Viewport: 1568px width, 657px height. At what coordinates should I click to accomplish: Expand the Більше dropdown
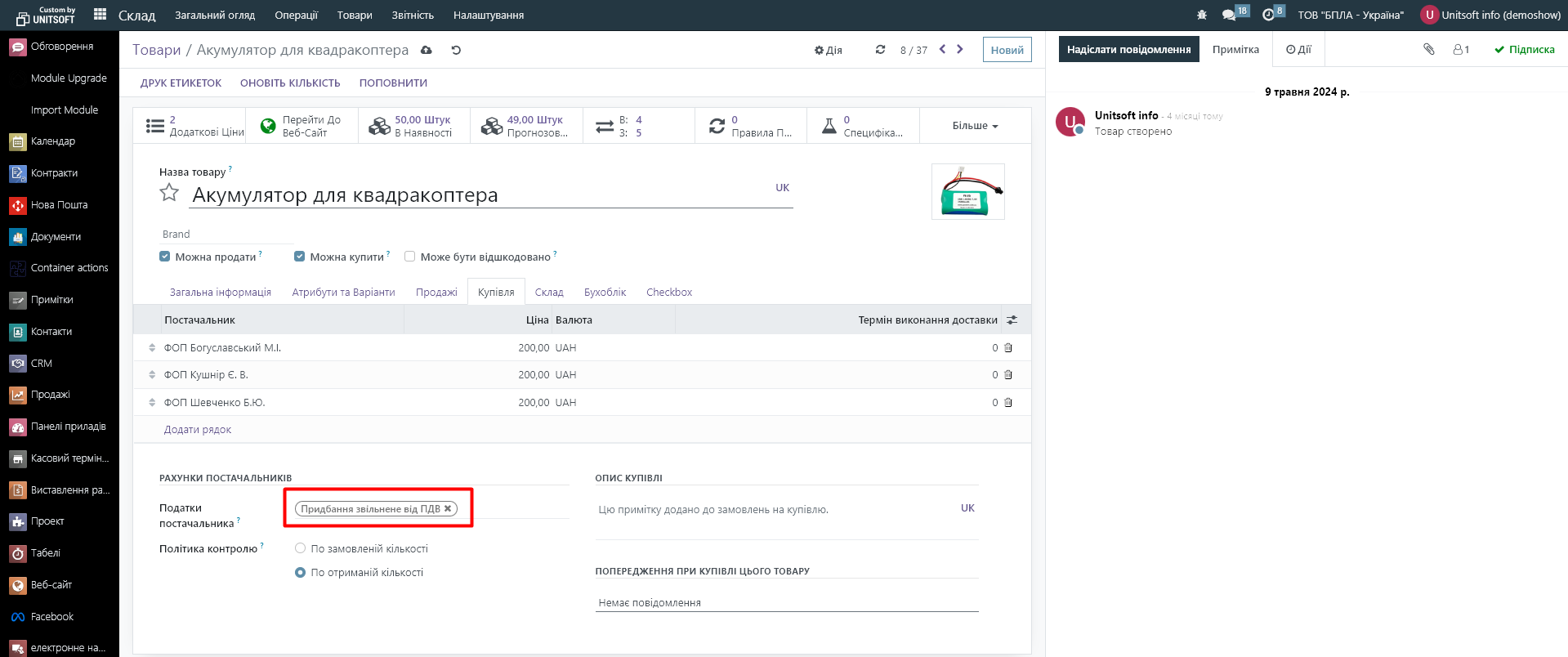point(975,126)
